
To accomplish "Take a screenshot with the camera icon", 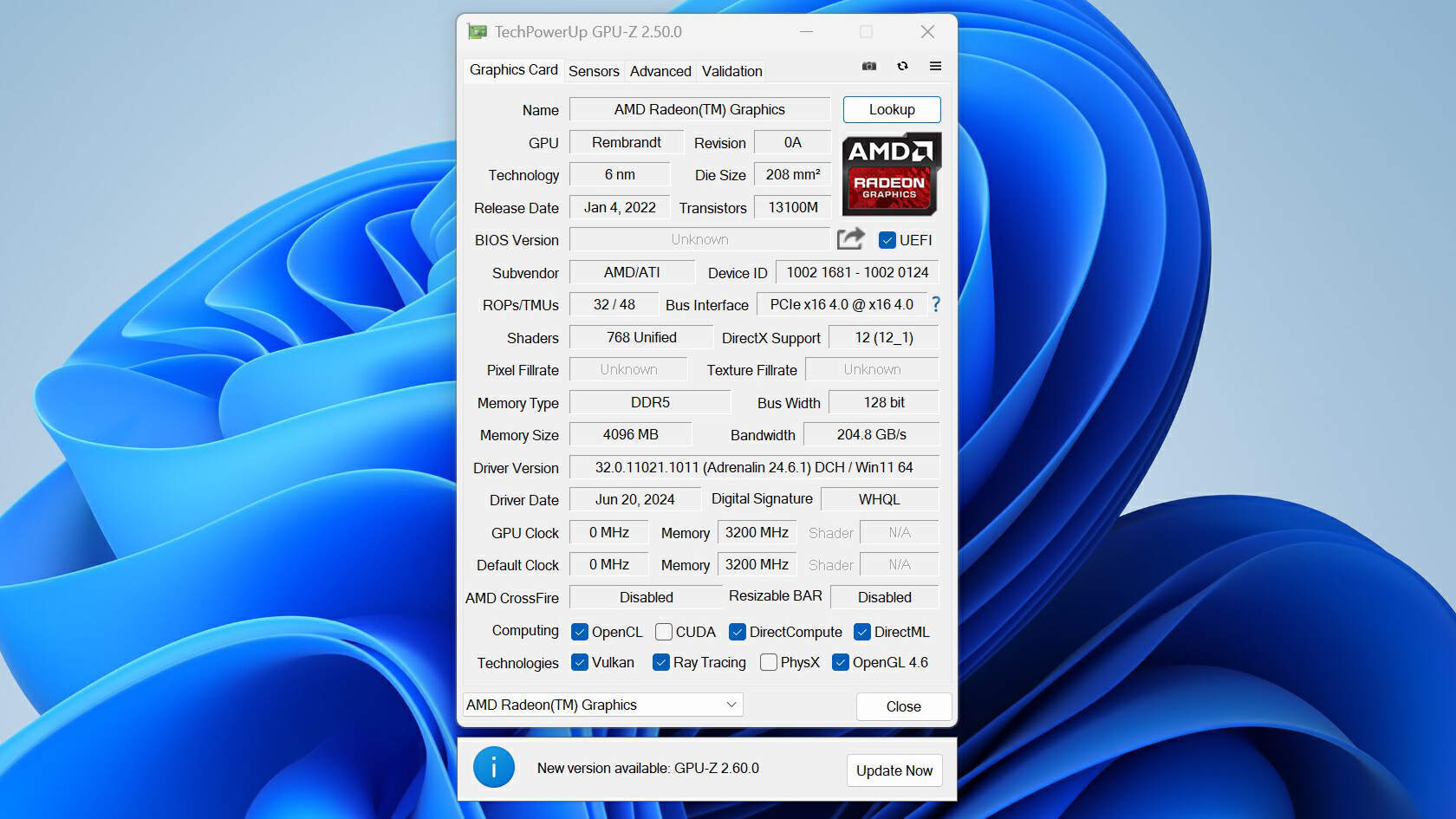I will [x=869, y=66].
